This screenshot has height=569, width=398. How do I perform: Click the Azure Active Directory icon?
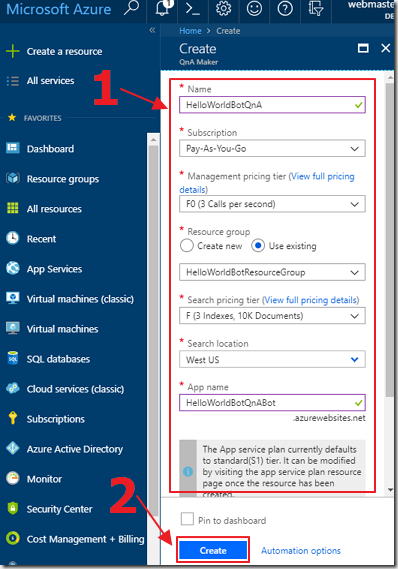(13, 448)
